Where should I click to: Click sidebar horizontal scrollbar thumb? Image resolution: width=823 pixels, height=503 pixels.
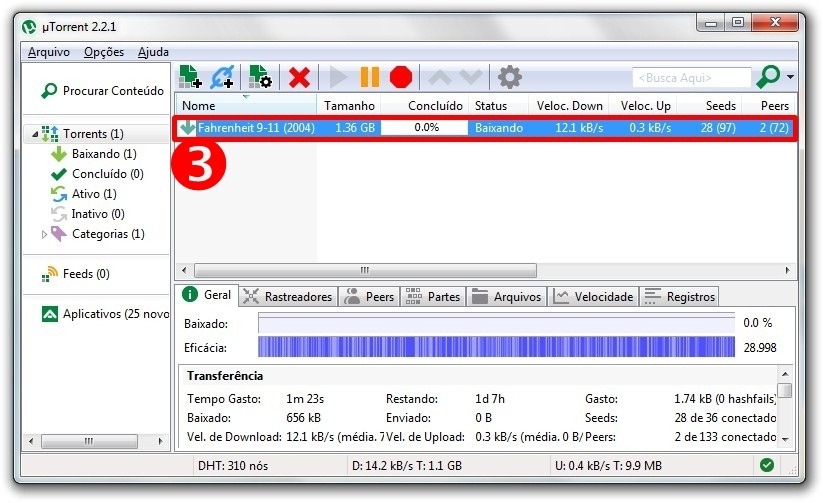[89, 441]
